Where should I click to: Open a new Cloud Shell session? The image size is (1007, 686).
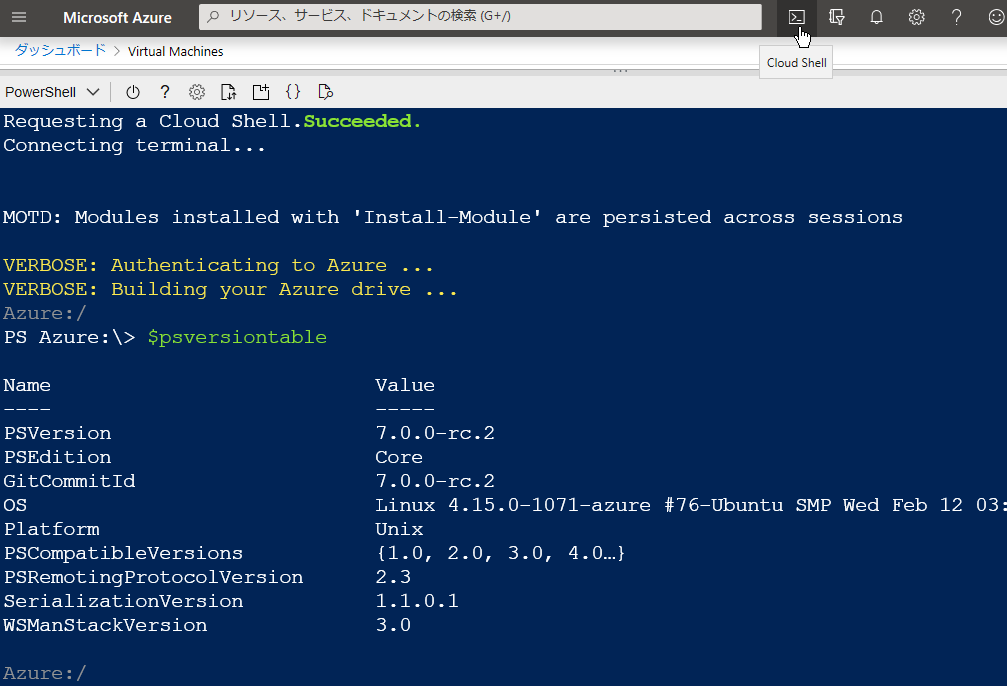point(260,91)
